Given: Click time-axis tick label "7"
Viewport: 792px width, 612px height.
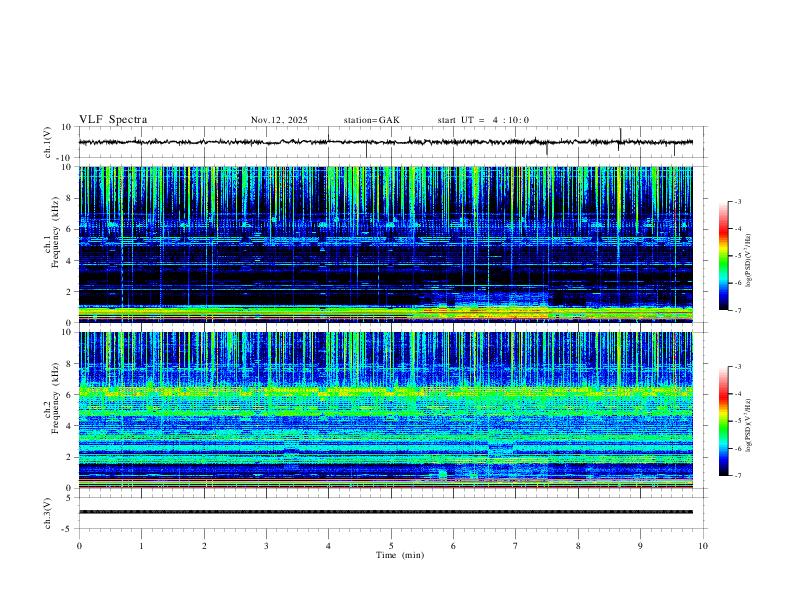Looking at the screenshot, I should [516, 546].
